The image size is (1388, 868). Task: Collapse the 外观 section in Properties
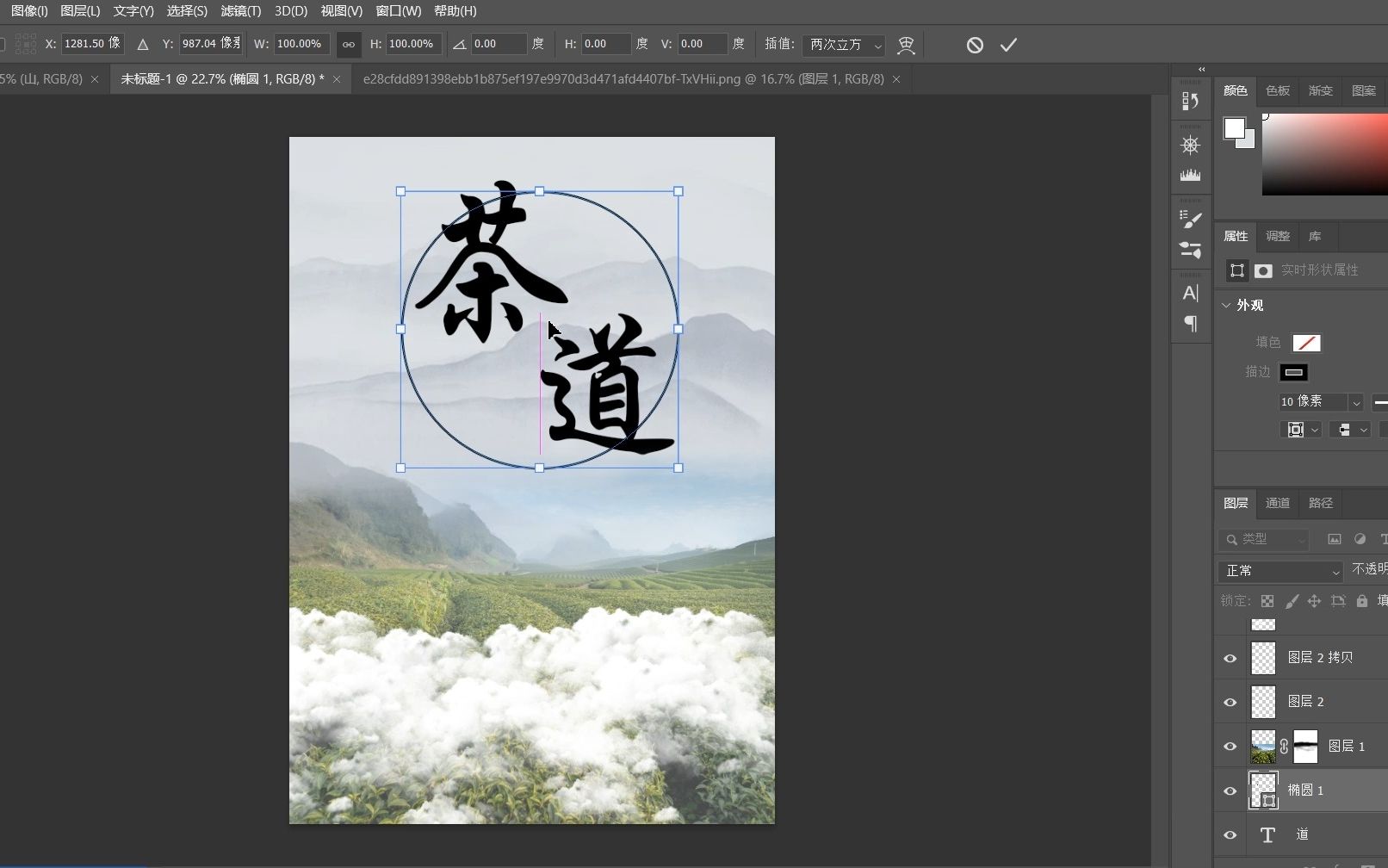[x=1226, y=304]
